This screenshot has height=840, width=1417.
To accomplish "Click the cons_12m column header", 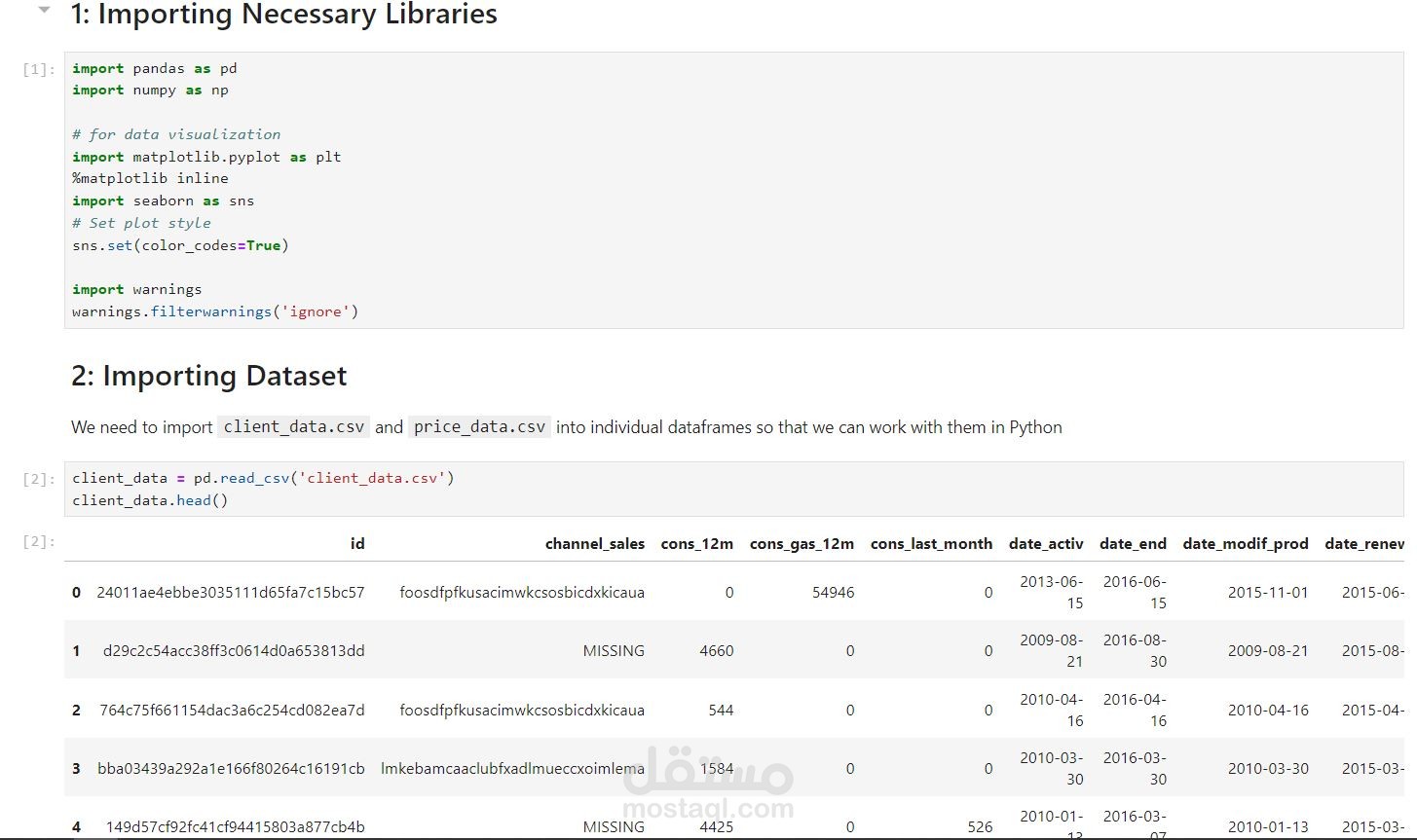I will coord(697,544).
